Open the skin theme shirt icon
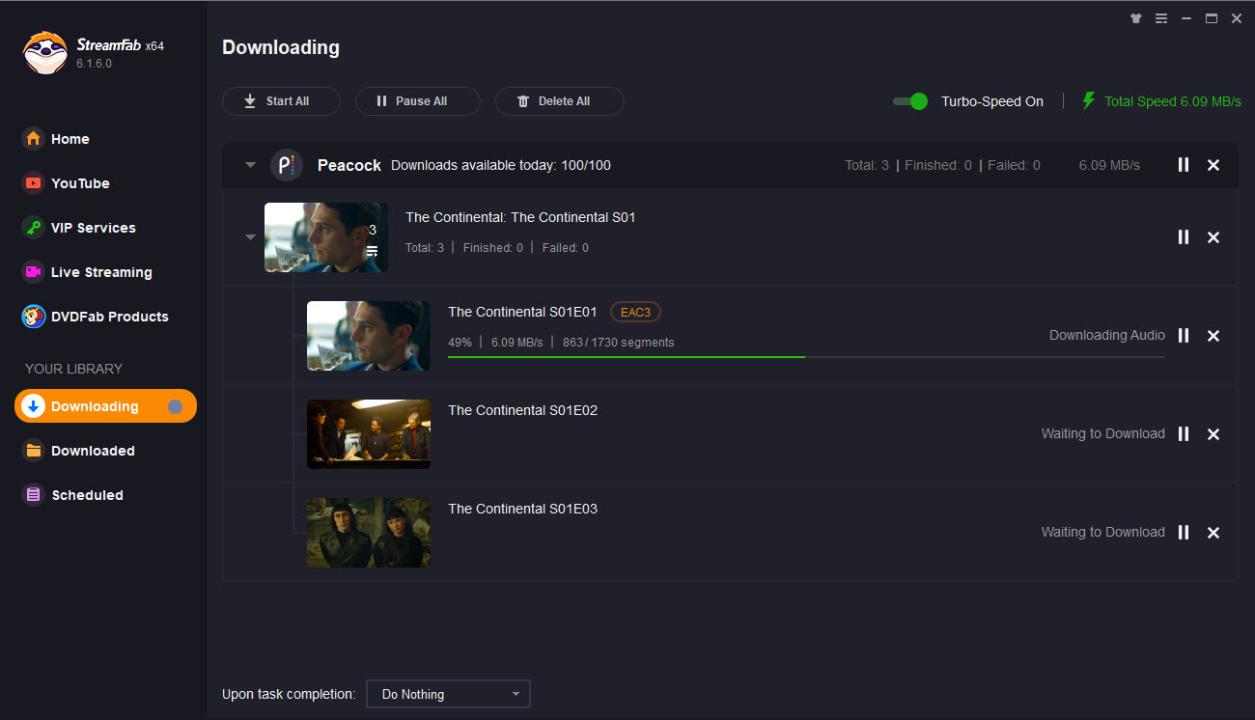This screenshot has width=1255, height=720. click(x=1136, y=19)
